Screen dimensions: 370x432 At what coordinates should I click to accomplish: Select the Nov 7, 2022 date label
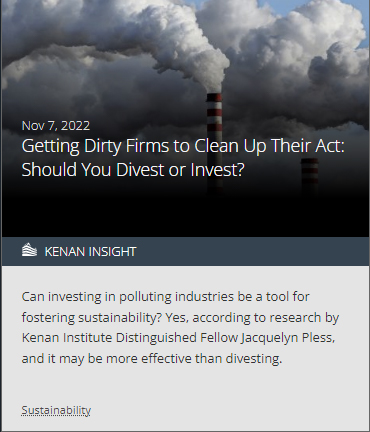pyautogui.click(x=56, y=126)
